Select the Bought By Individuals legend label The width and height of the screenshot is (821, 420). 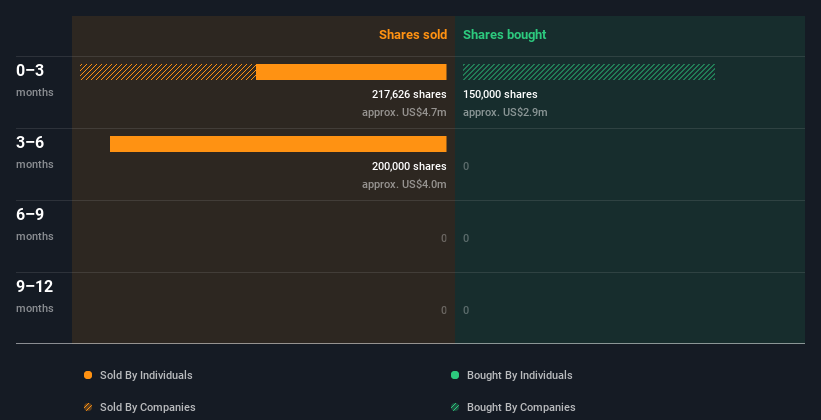coord(519,375)
